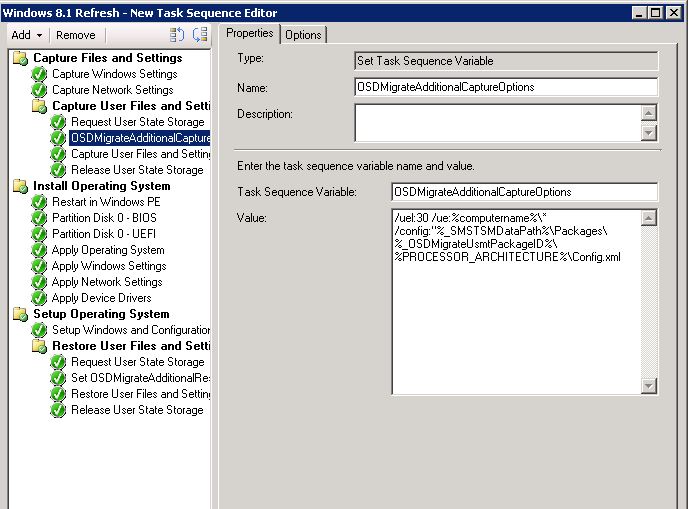The height and width of the screenshot is (509, 688).
Task: Click inside the Value text area
Action: pyautogui.click(x=516, y=302)
